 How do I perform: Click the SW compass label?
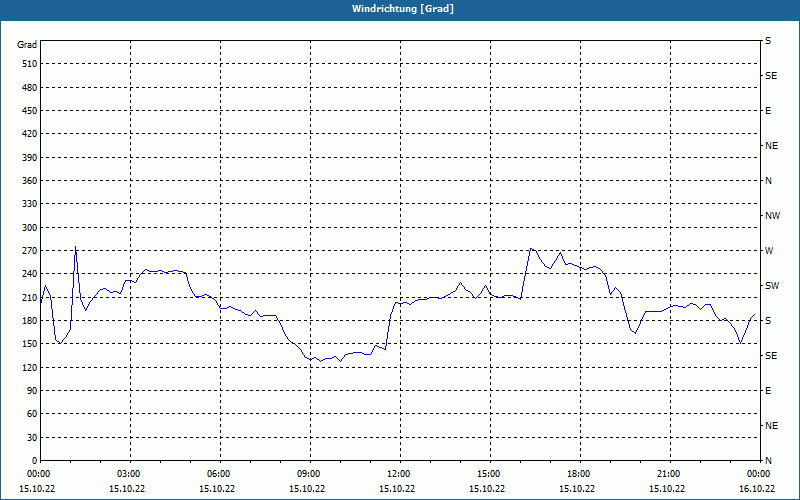(x=772, y=286)
